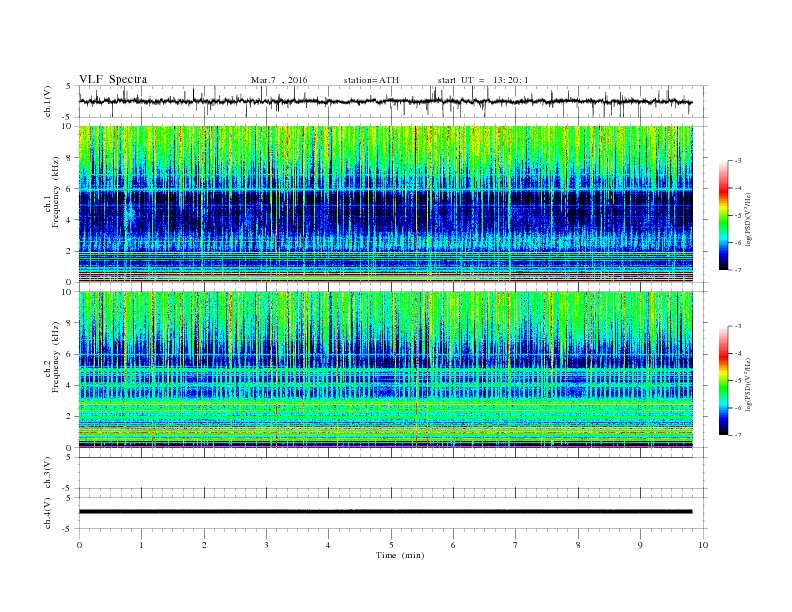Click the ch.2 PSD color scale bar
Viewport: 792px width, 612px height.
coord(723,380)
